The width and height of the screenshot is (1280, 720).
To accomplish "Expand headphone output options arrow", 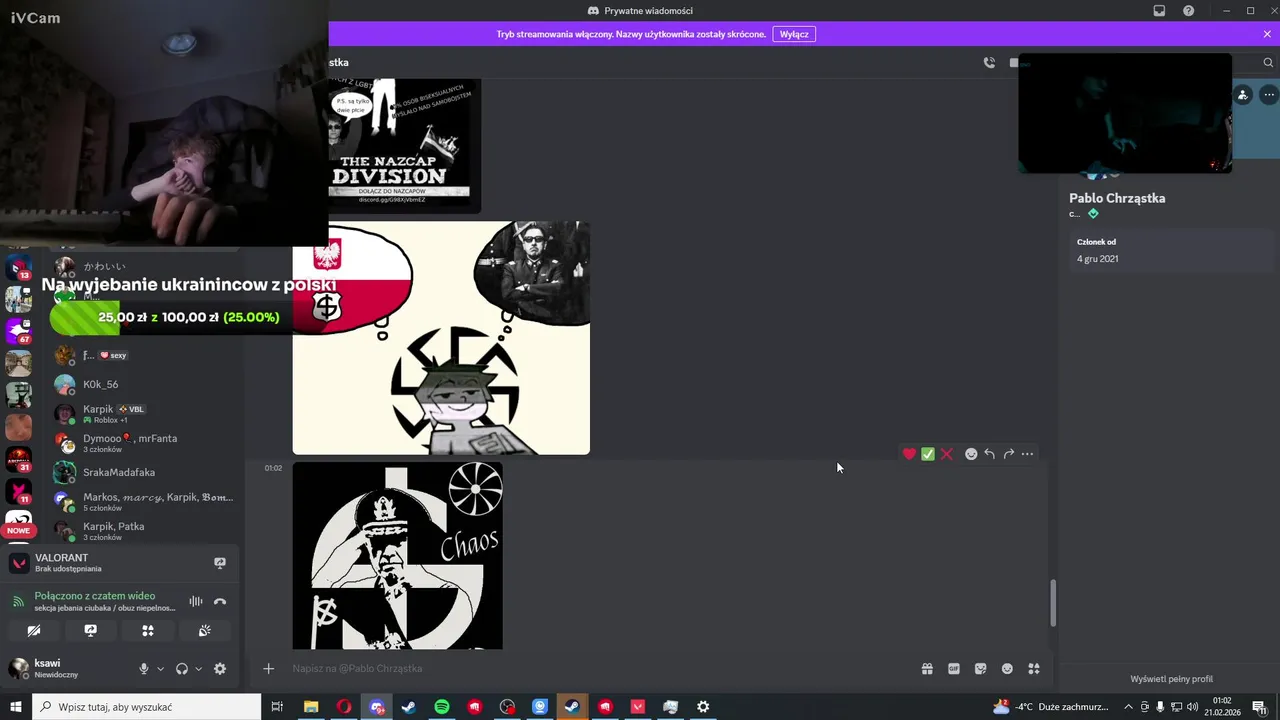I will tap(198, 669).
